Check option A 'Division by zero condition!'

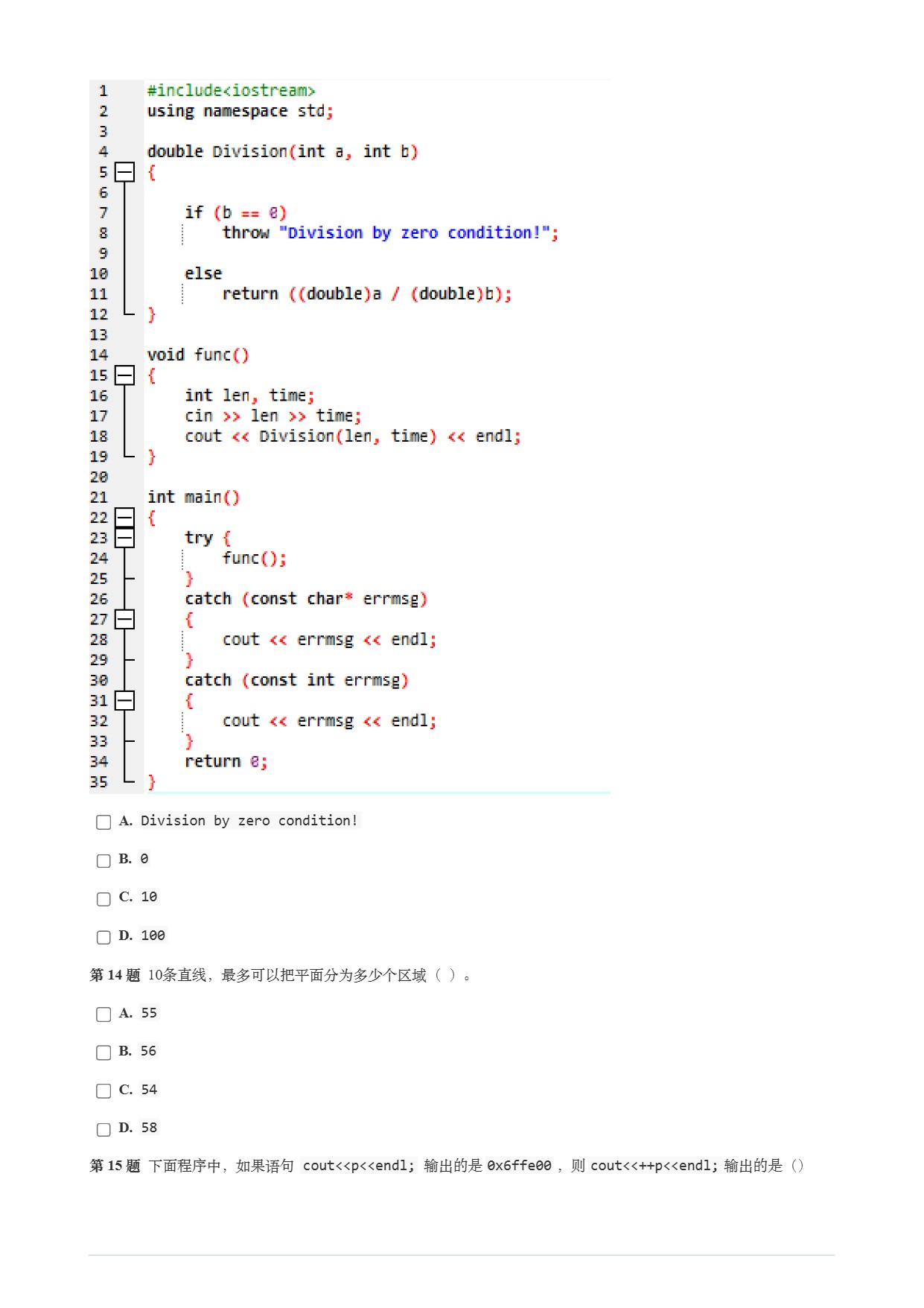click(x=103, y=822)
